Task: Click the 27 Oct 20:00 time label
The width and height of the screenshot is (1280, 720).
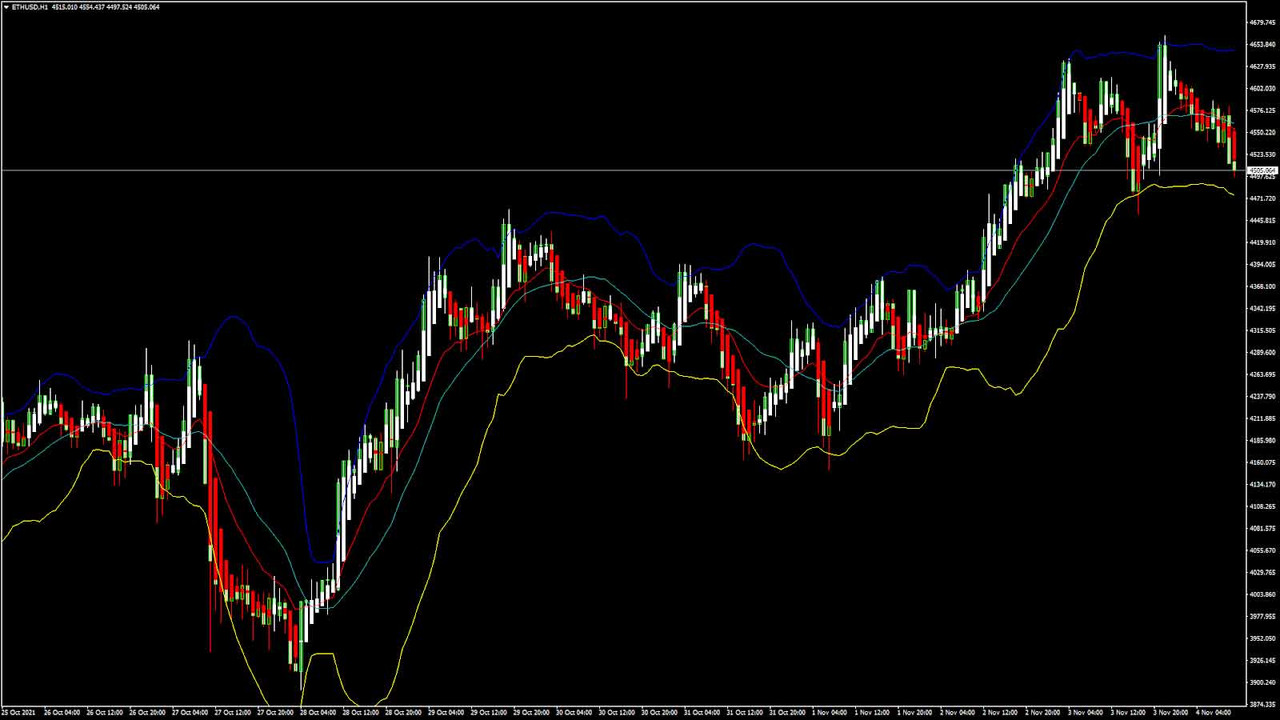Action: [x=274, y=713]
